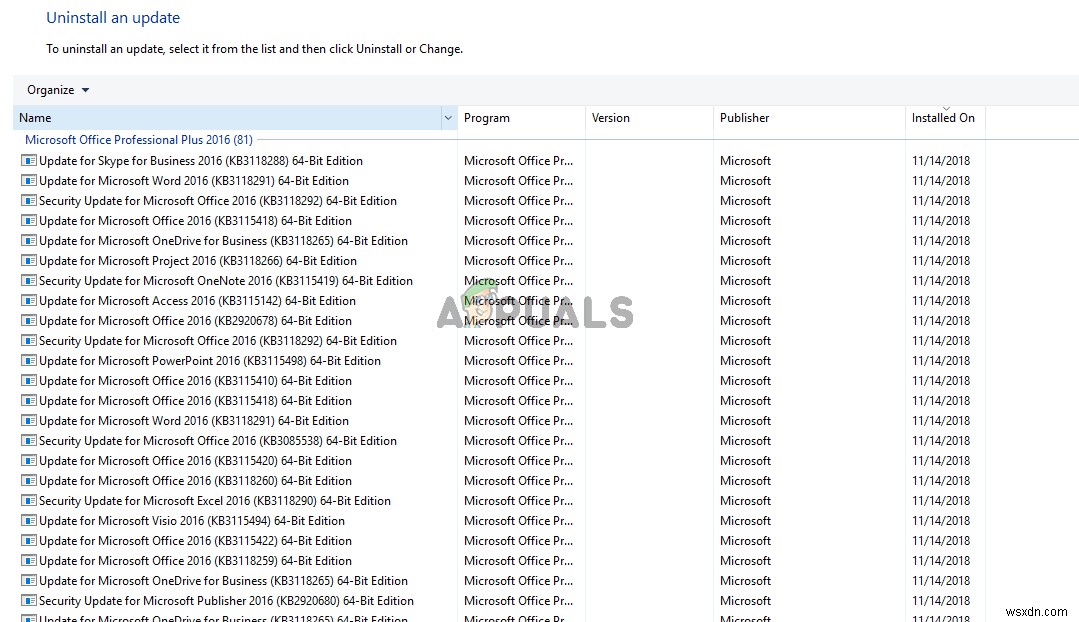Sort the list by Installed On column
Viewport: 1079px width, 622px height.
[945, 118]
